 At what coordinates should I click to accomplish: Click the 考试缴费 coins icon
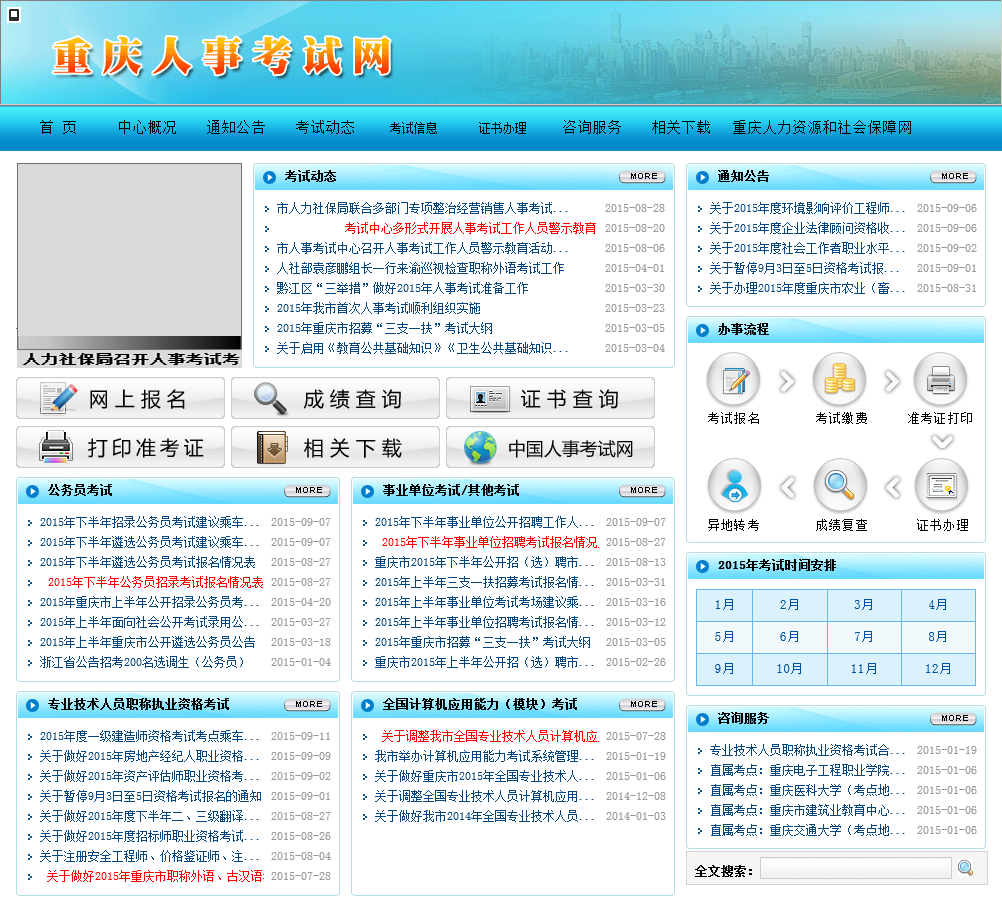coord(840,379)
